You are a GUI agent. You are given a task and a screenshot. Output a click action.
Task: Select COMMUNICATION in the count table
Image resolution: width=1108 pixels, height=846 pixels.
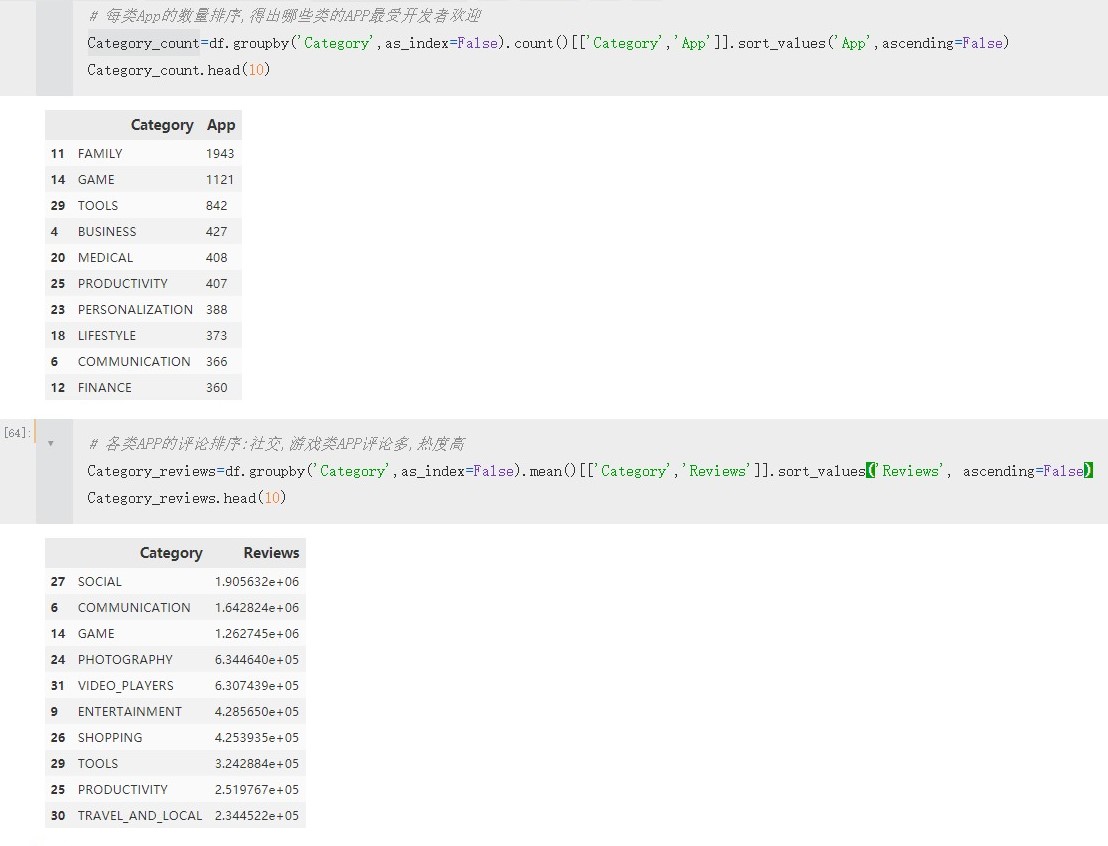coord(134,362)
